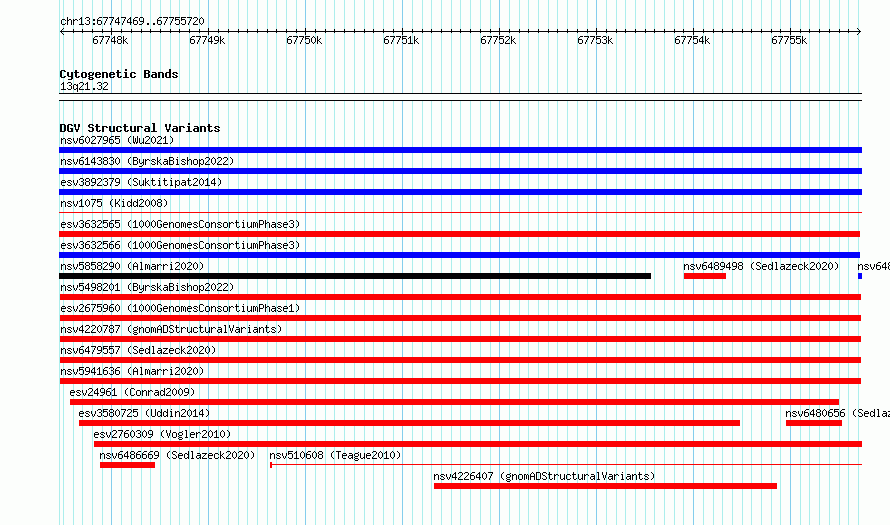Select the blue bar under esv3892379
Screen dimensions: 890x525
(x=460, y=192)
